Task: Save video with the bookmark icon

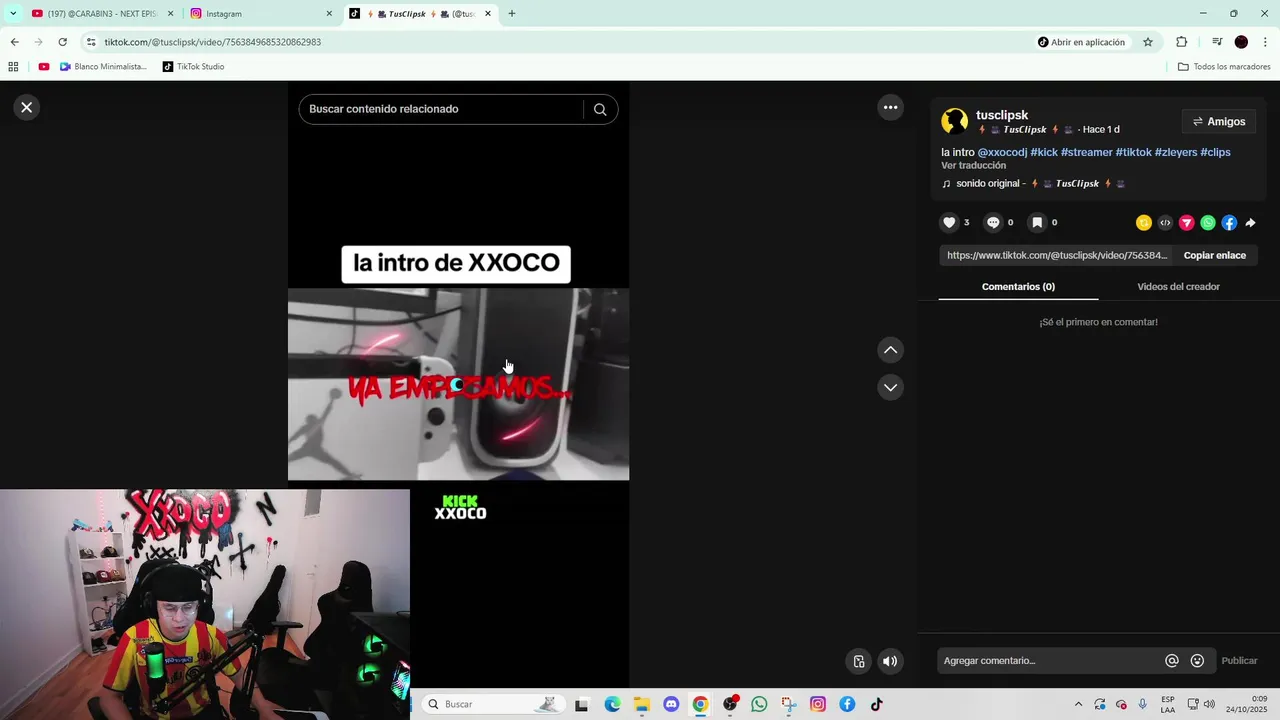Action: [1037, 222]
